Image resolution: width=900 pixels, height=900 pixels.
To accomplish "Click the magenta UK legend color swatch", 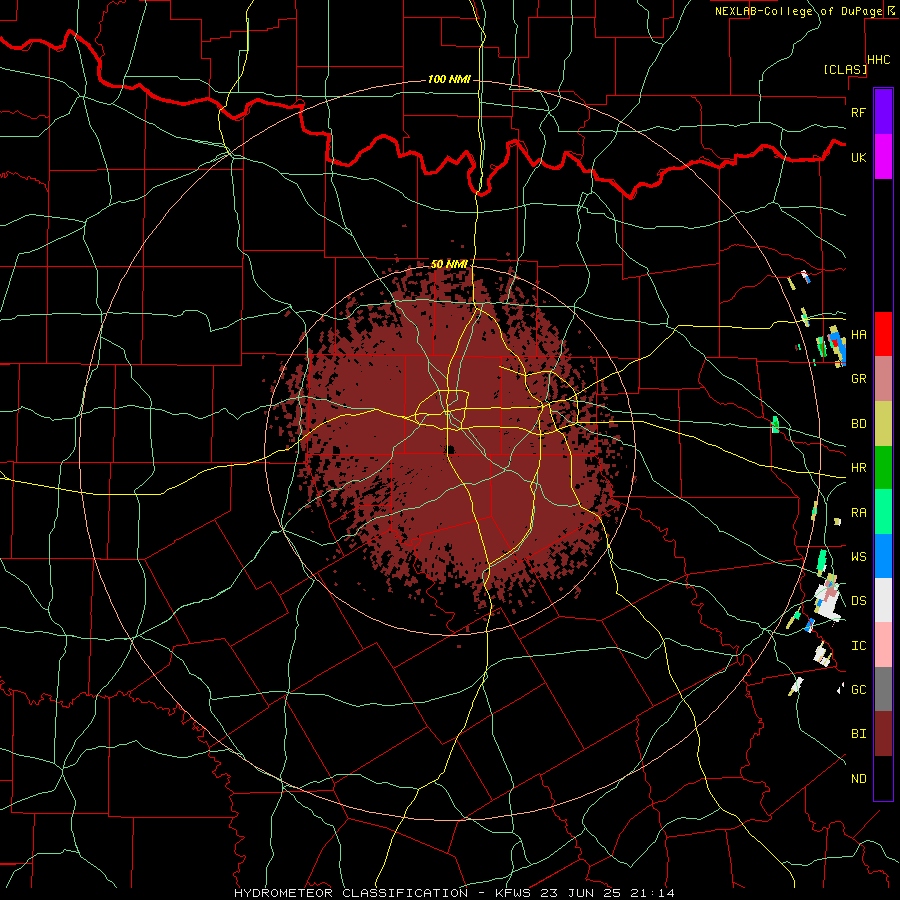I will point(883,157).
